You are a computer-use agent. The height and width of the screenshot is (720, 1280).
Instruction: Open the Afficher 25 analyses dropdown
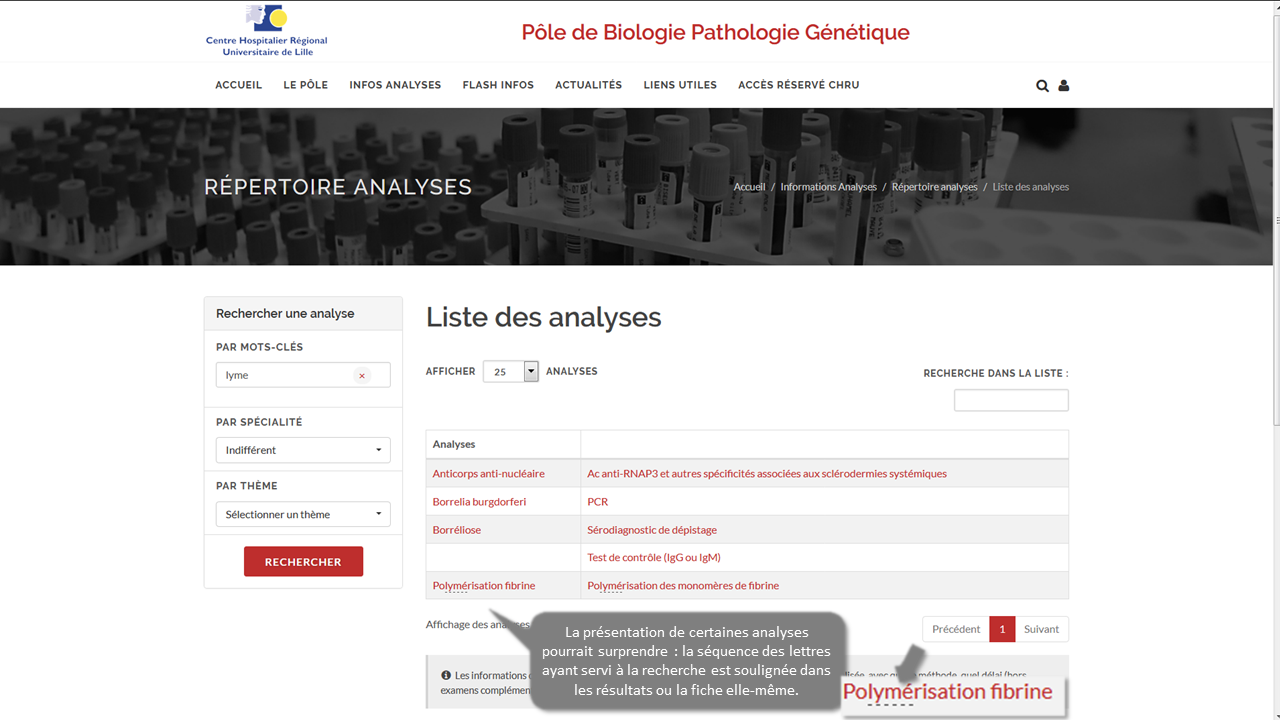[511, 371]
